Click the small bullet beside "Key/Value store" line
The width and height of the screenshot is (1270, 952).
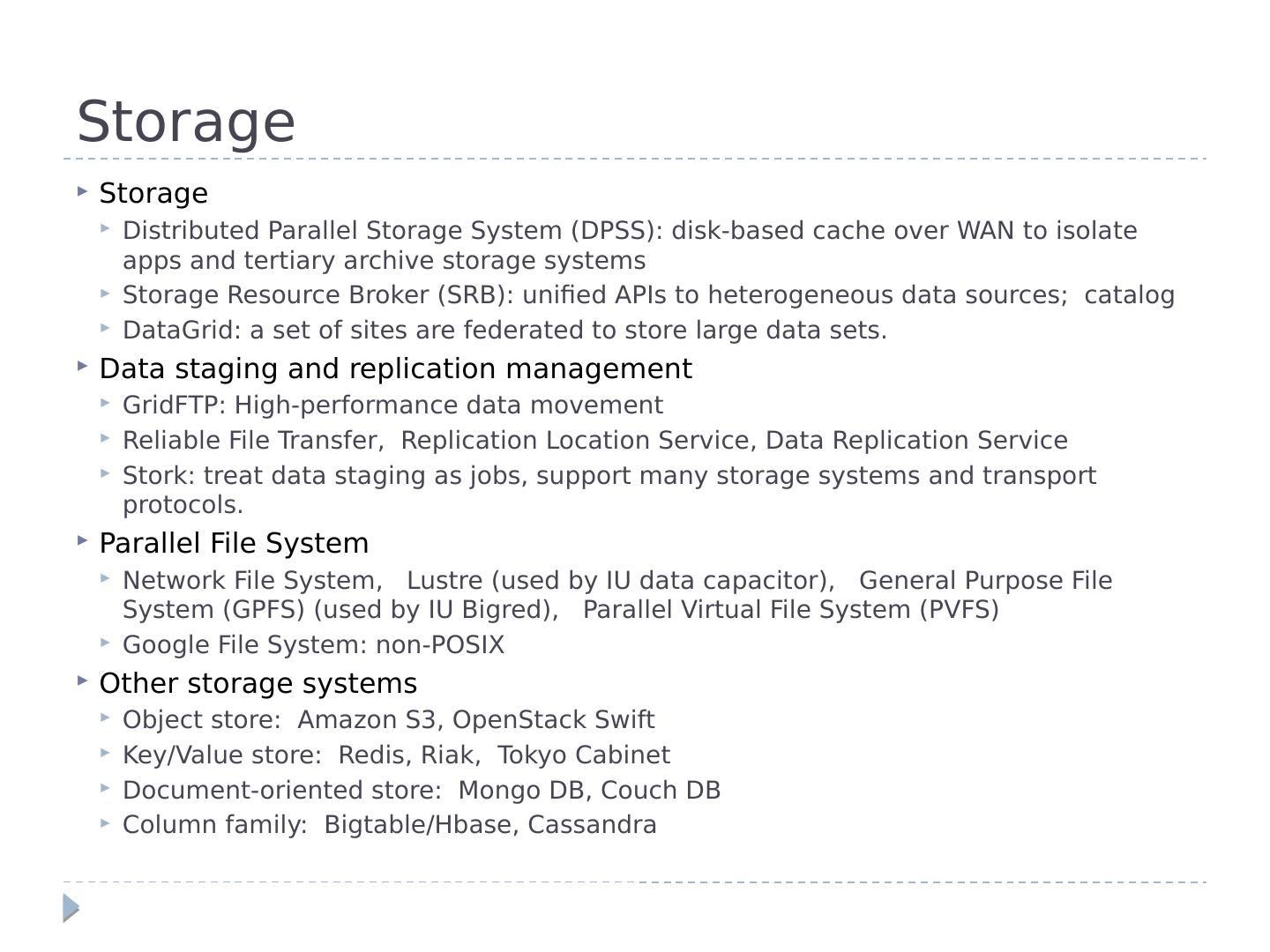105,753
